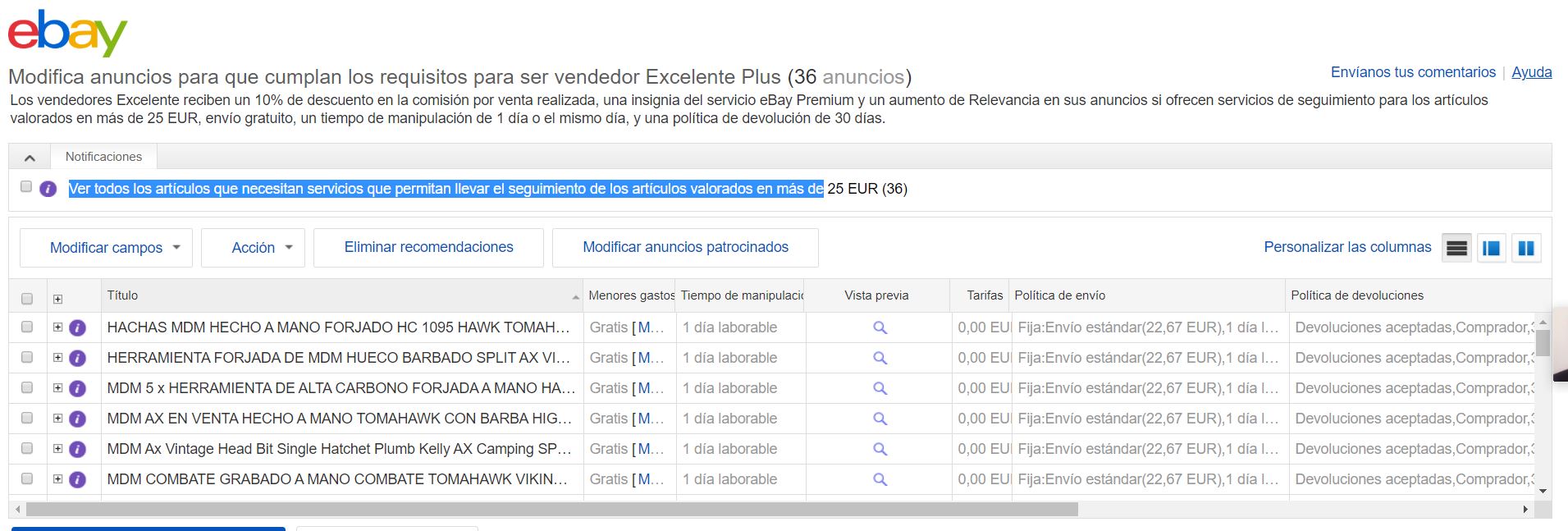Click preview magnifier for HACHAS MDM row
The height and width of the screenshot is (531, 1568).
point(880,327)
